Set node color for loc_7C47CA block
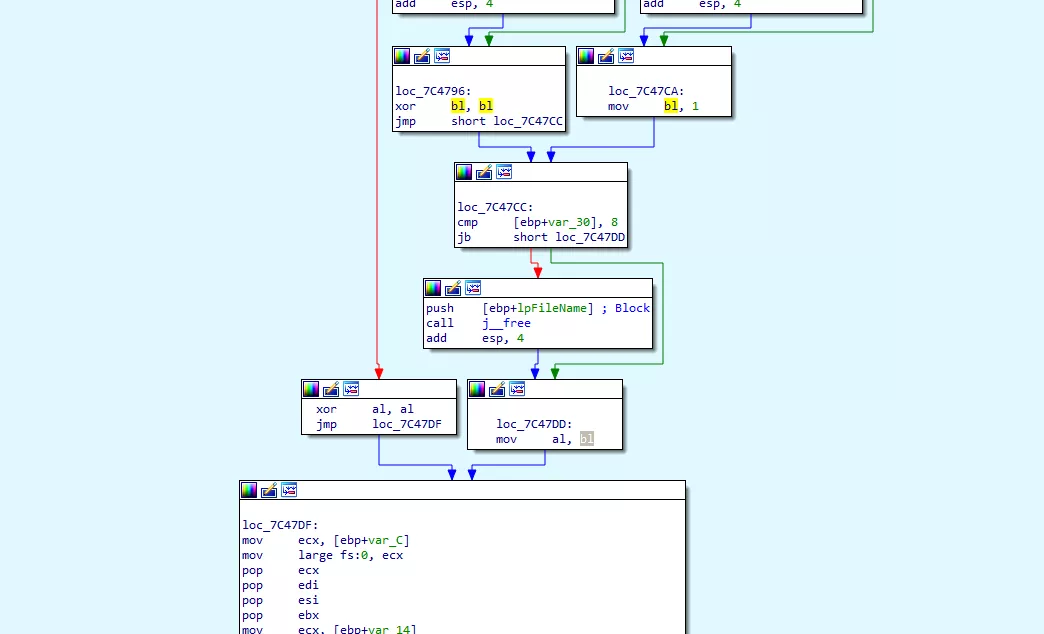Screen dimensions: 1044x634 click(586, 56)
